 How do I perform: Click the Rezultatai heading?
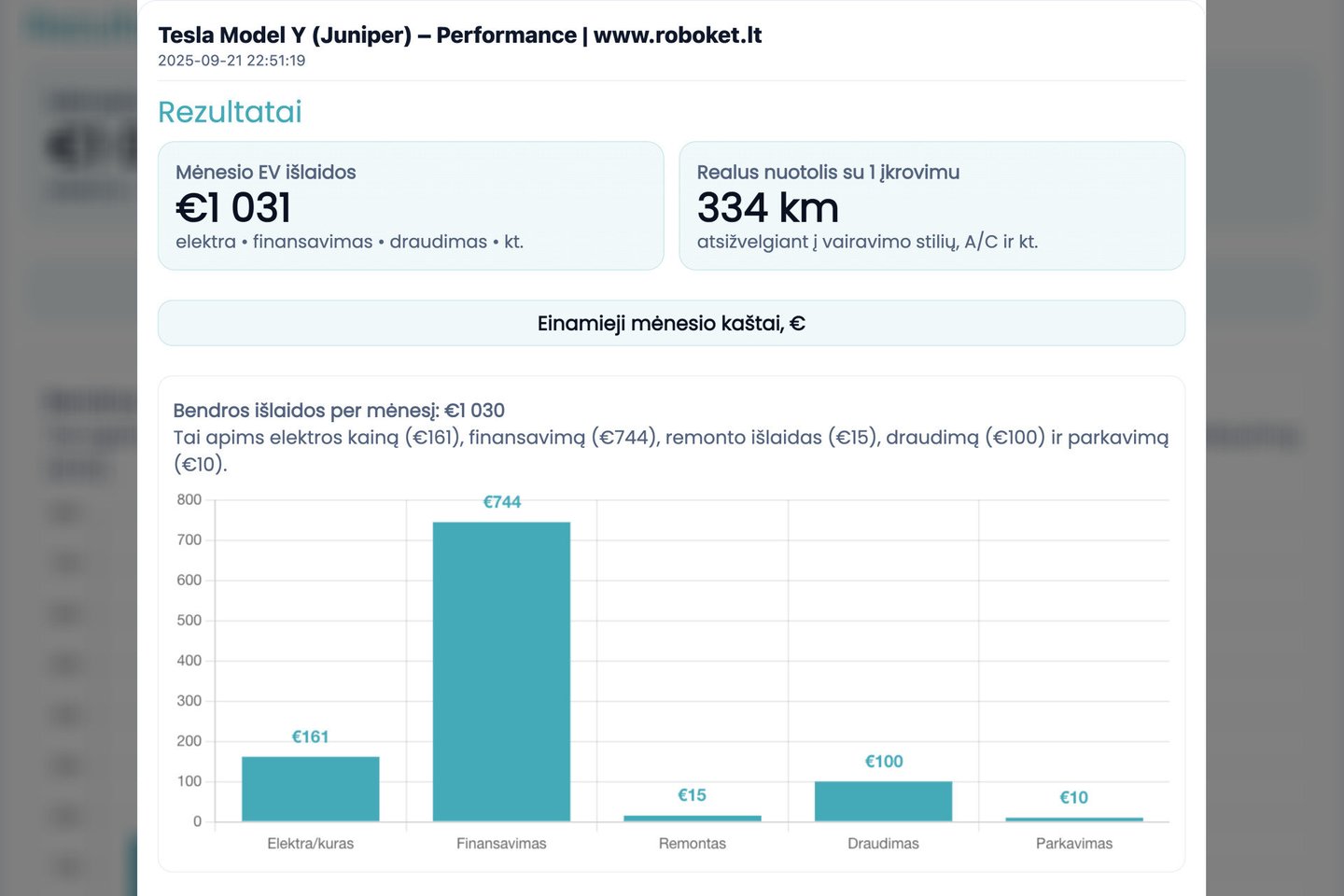click(x=230, y=112)
